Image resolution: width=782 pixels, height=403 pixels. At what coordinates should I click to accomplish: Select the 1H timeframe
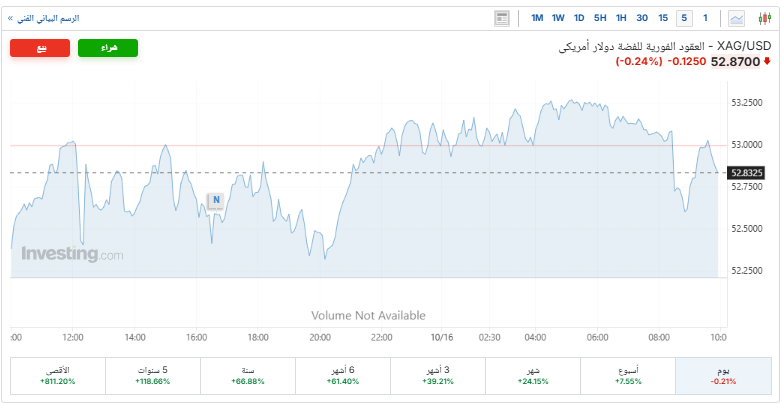point(621,18)
